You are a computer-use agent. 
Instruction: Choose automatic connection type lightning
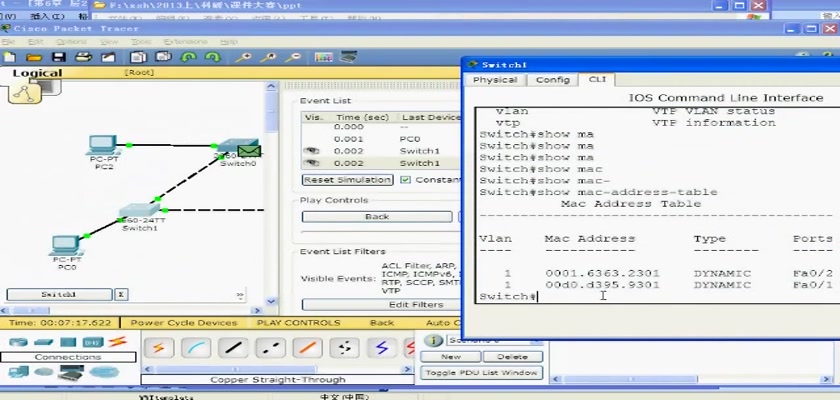[159, 348]
